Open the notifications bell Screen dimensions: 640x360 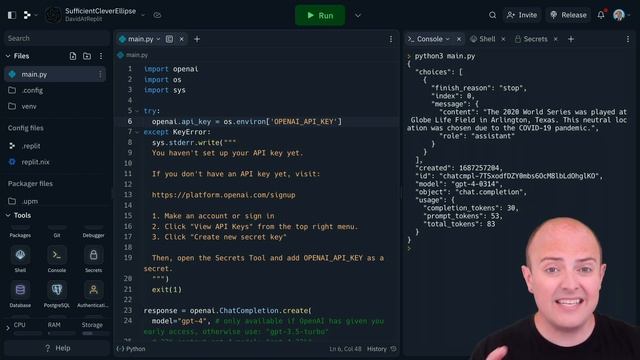click(601, 15)
